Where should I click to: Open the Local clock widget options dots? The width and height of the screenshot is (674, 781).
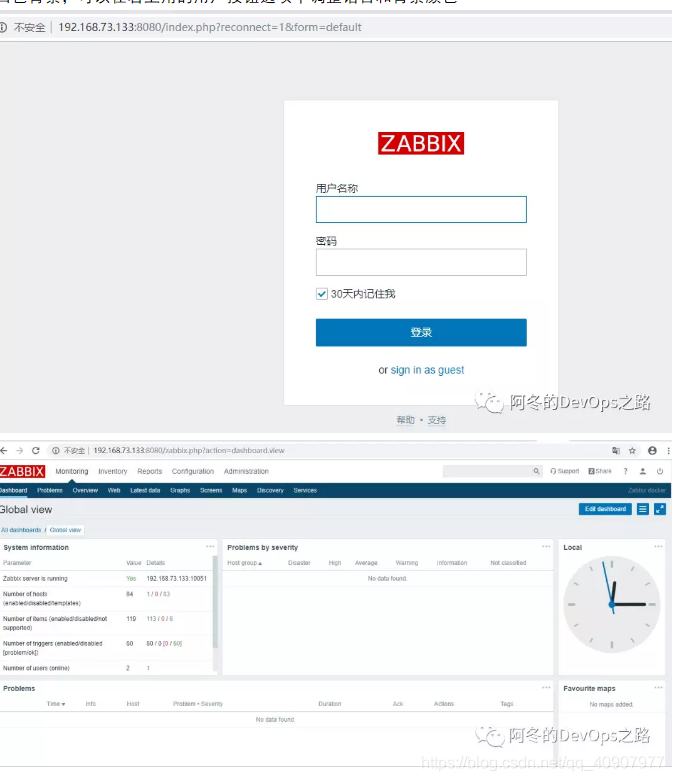pyautogui.click(x=659, y=547)
